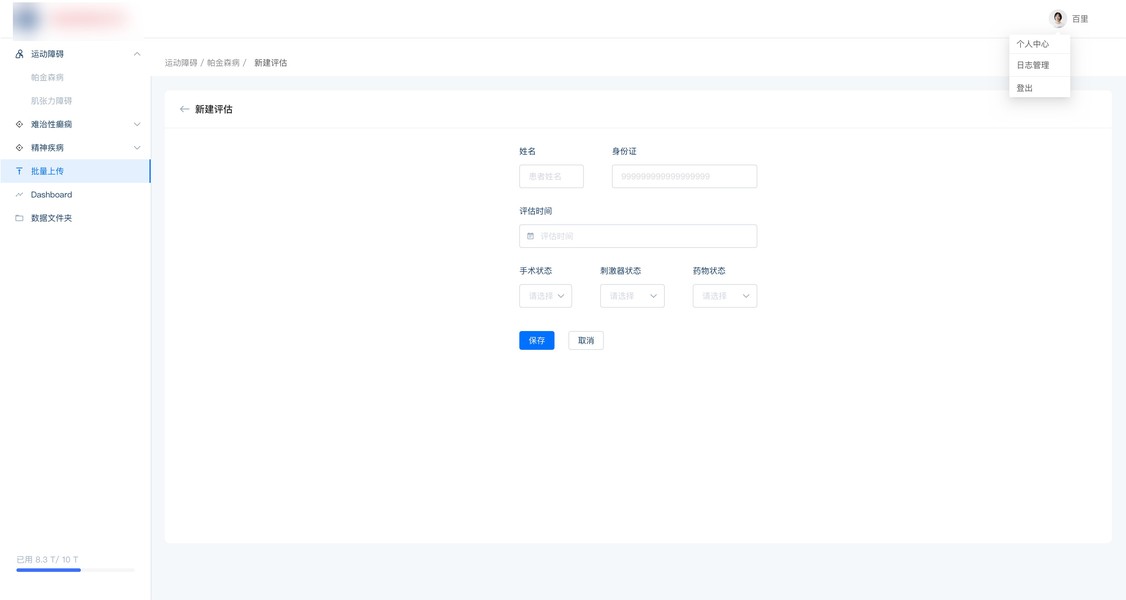1126x600 pixels.
Task: Open the 肌张力障碍 submenu item
Action: click(52, 101)
